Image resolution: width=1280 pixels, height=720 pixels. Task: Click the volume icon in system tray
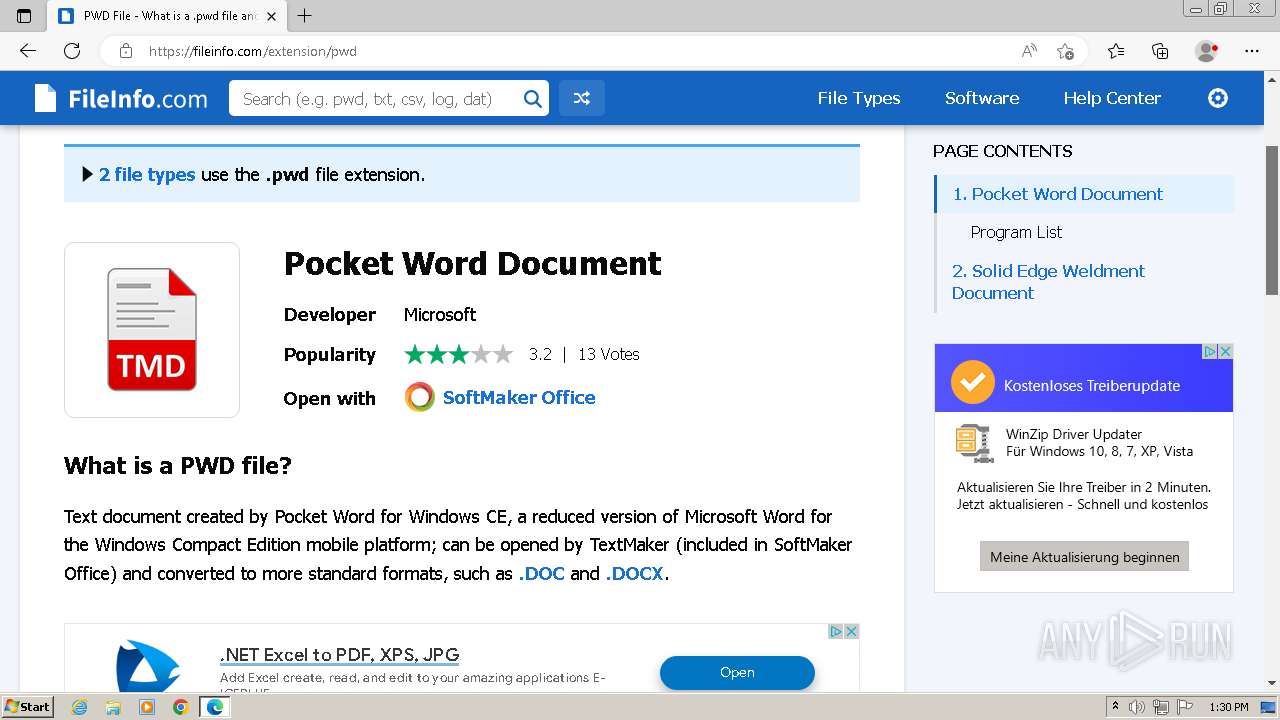point(1137,707)
